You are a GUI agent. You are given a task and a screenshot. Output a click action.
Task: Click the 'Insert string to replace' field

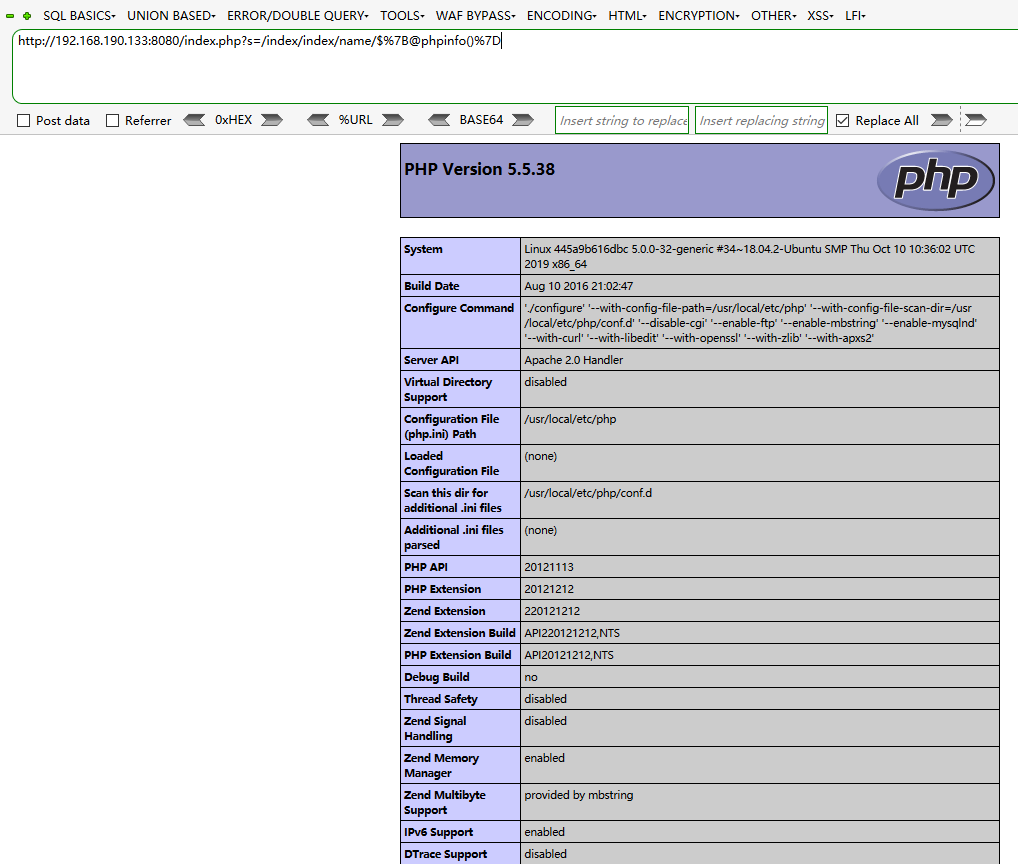[x=622, y=120]
